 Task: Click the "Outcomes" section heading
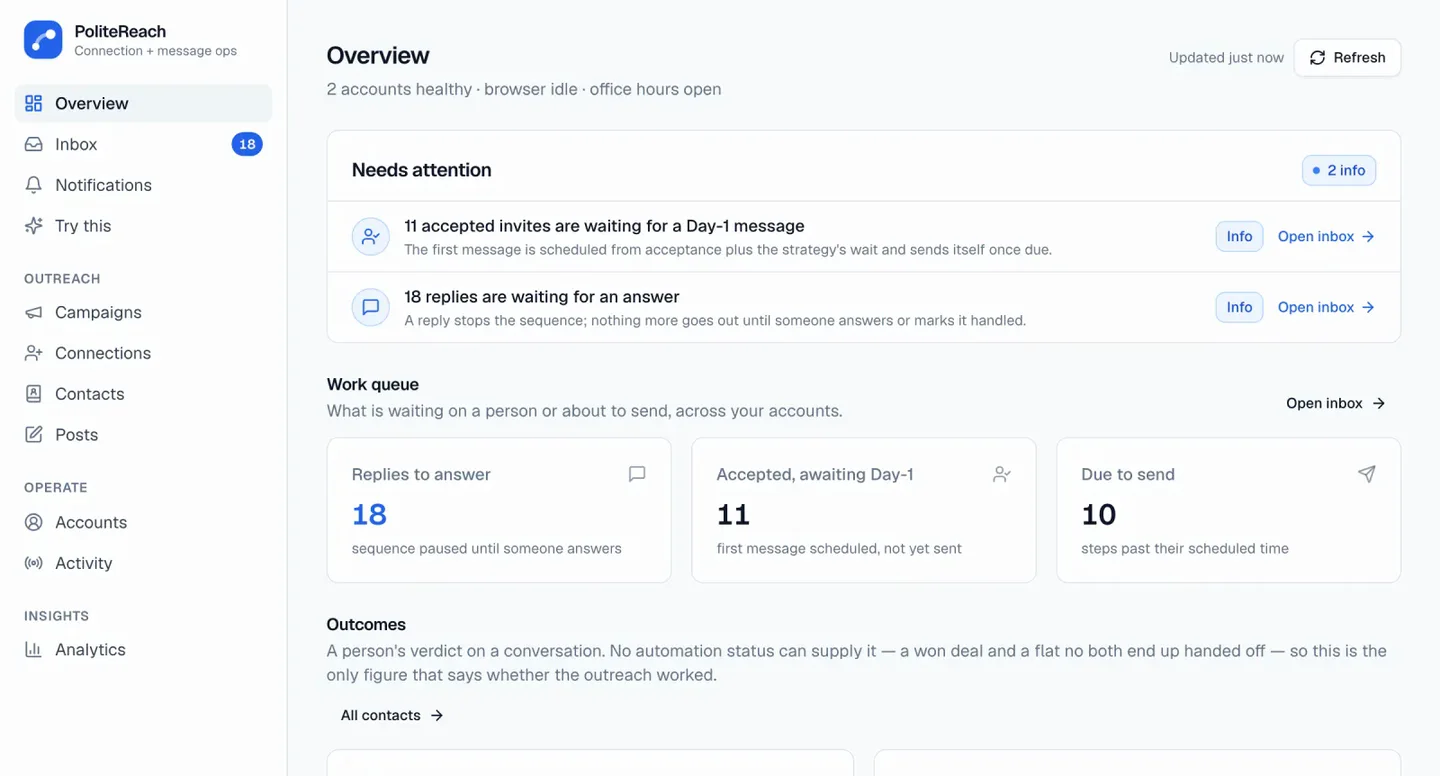tap(366, 624)
